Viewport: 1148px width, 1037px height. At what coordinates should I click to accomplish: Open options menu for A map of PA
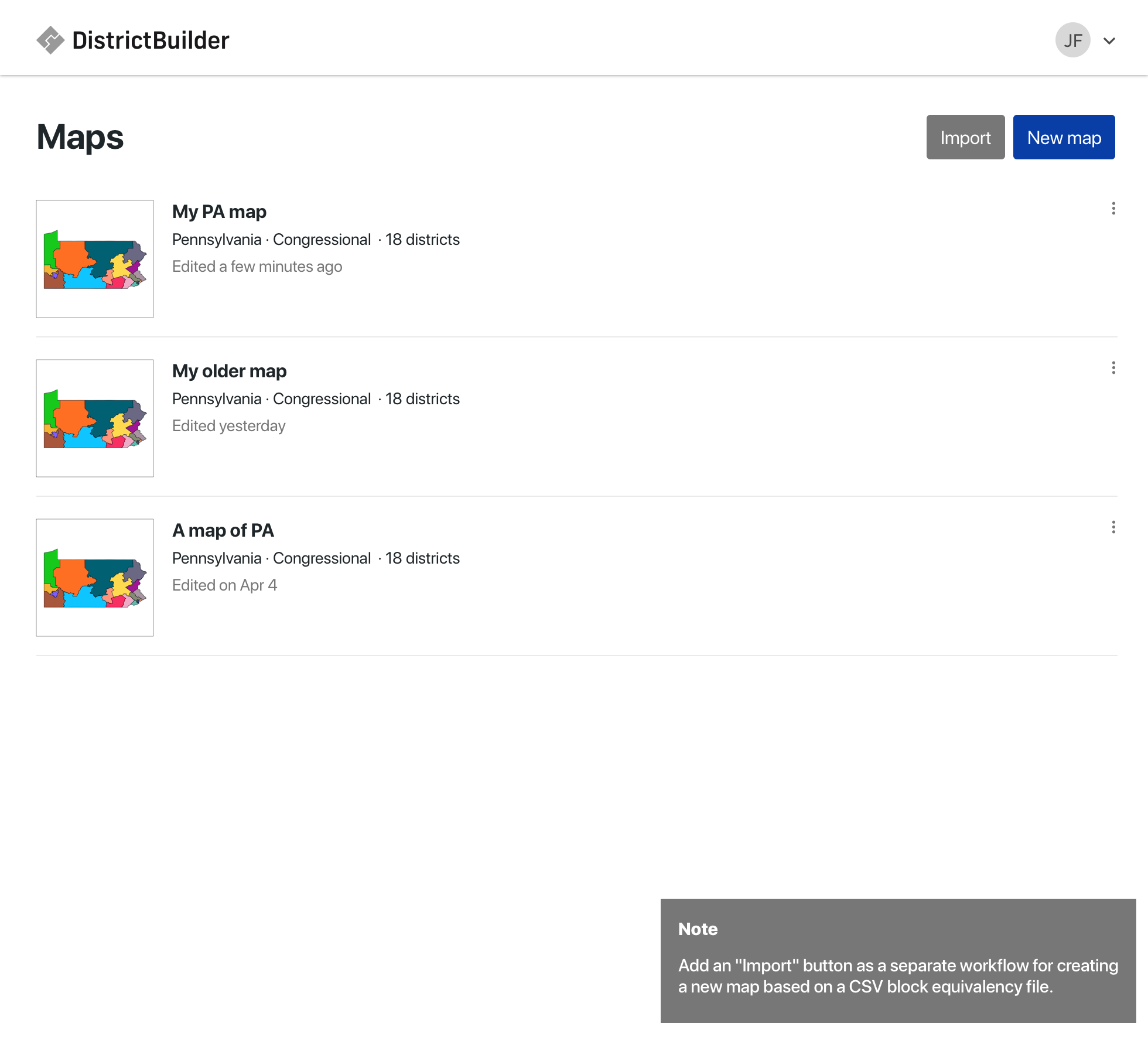pos(1113,527)
